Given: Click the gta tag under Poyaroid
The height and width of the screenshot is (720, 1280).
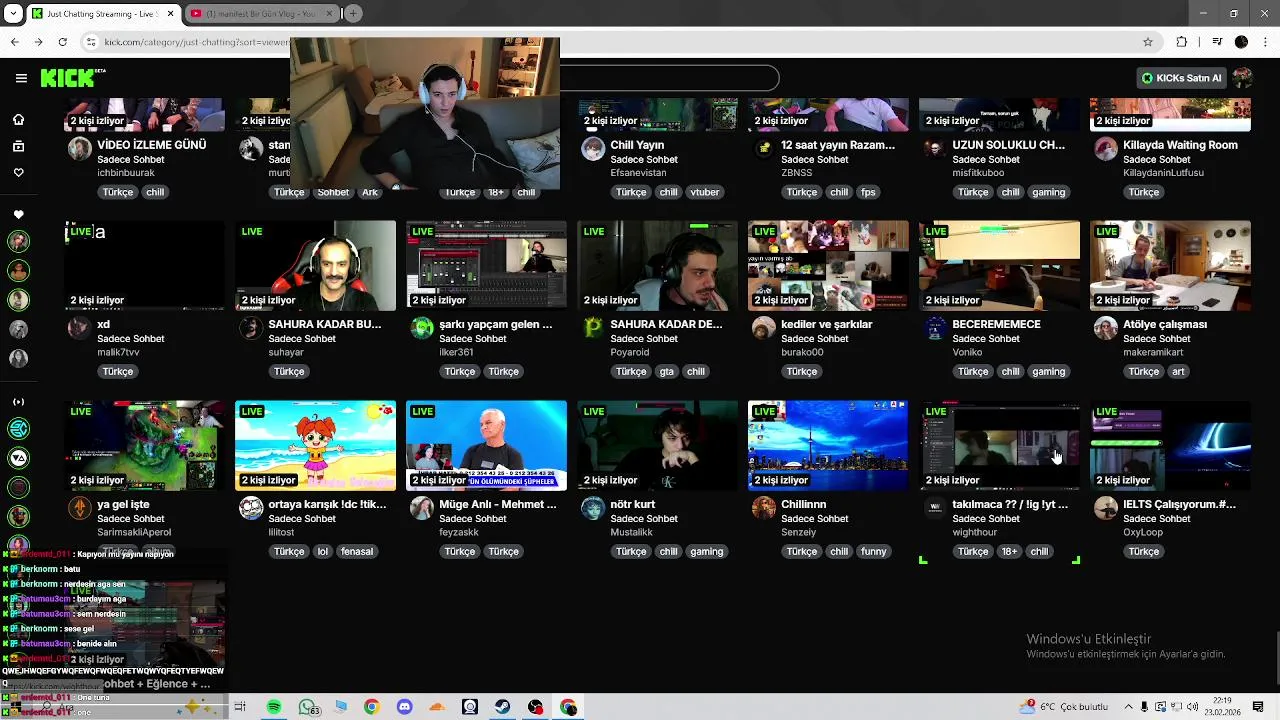Looking at the screenshot, I should tap(666, 371).
